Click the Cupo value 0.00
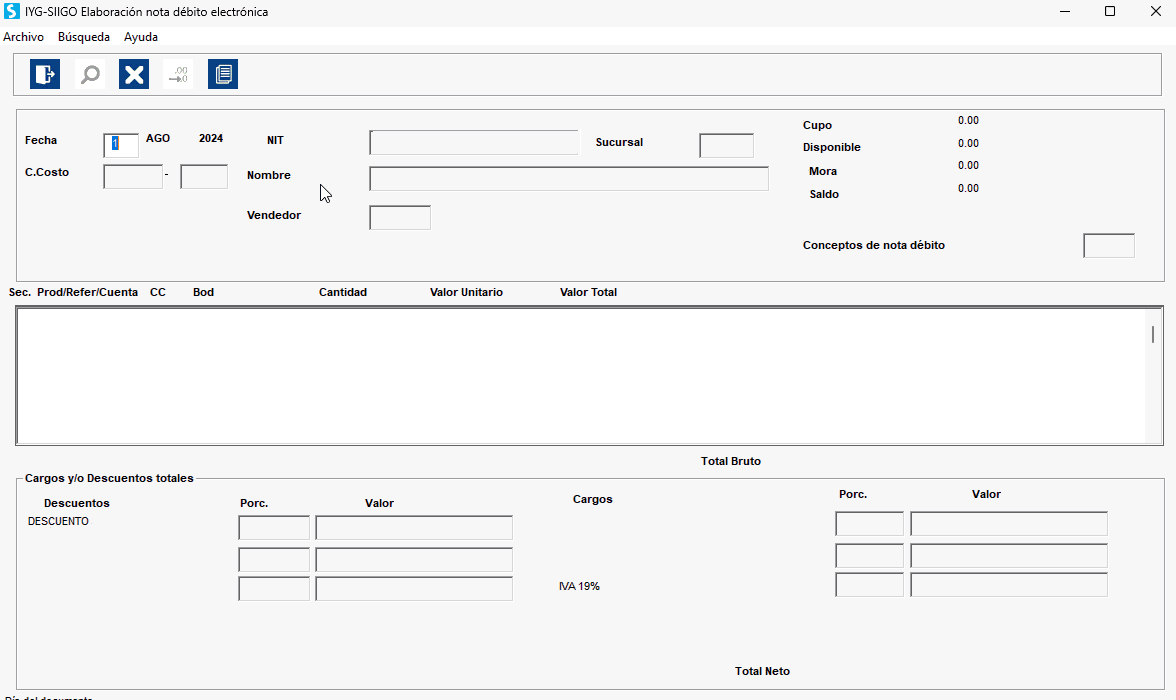 pos(968,121)
